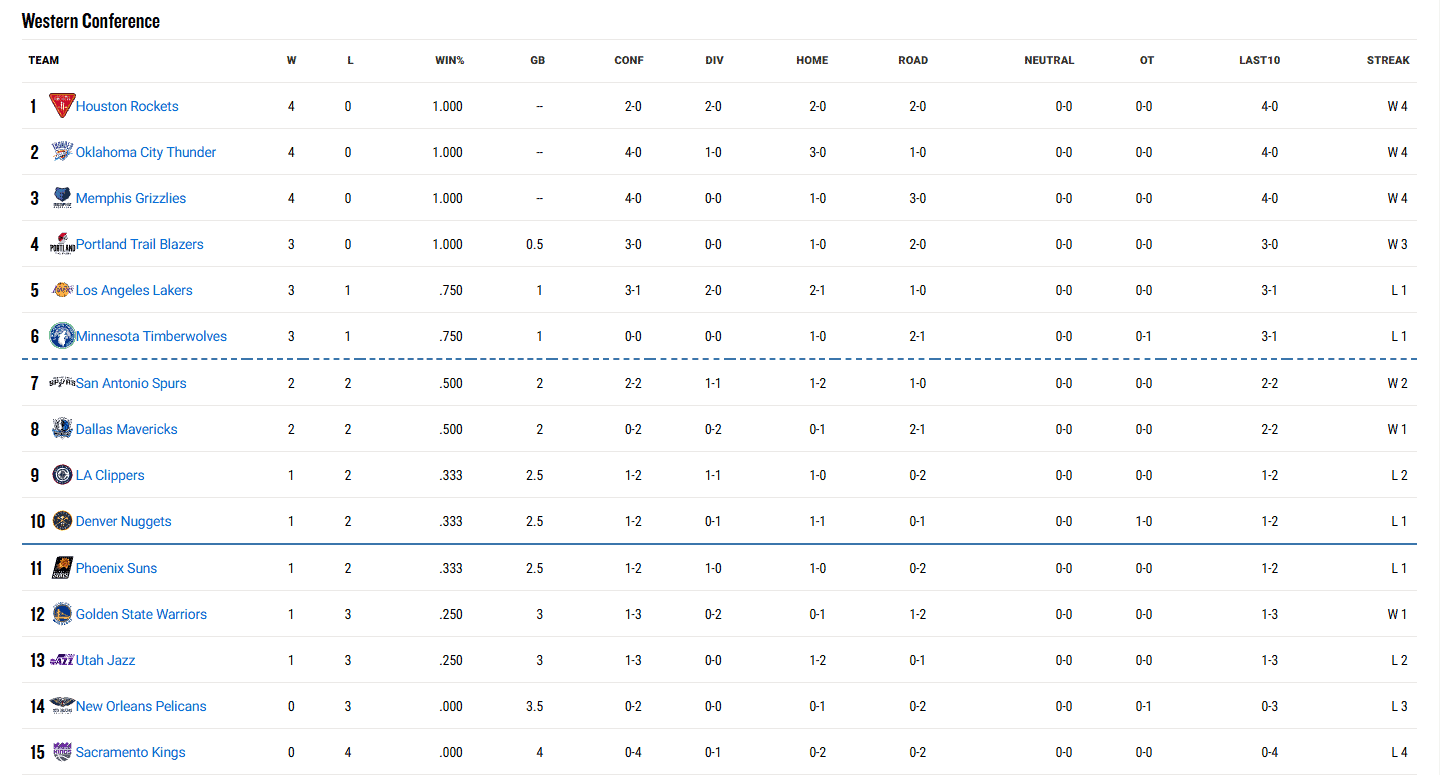Click the San Antonio Spurs logo
1440x775 pixels.
coord(62,383)
